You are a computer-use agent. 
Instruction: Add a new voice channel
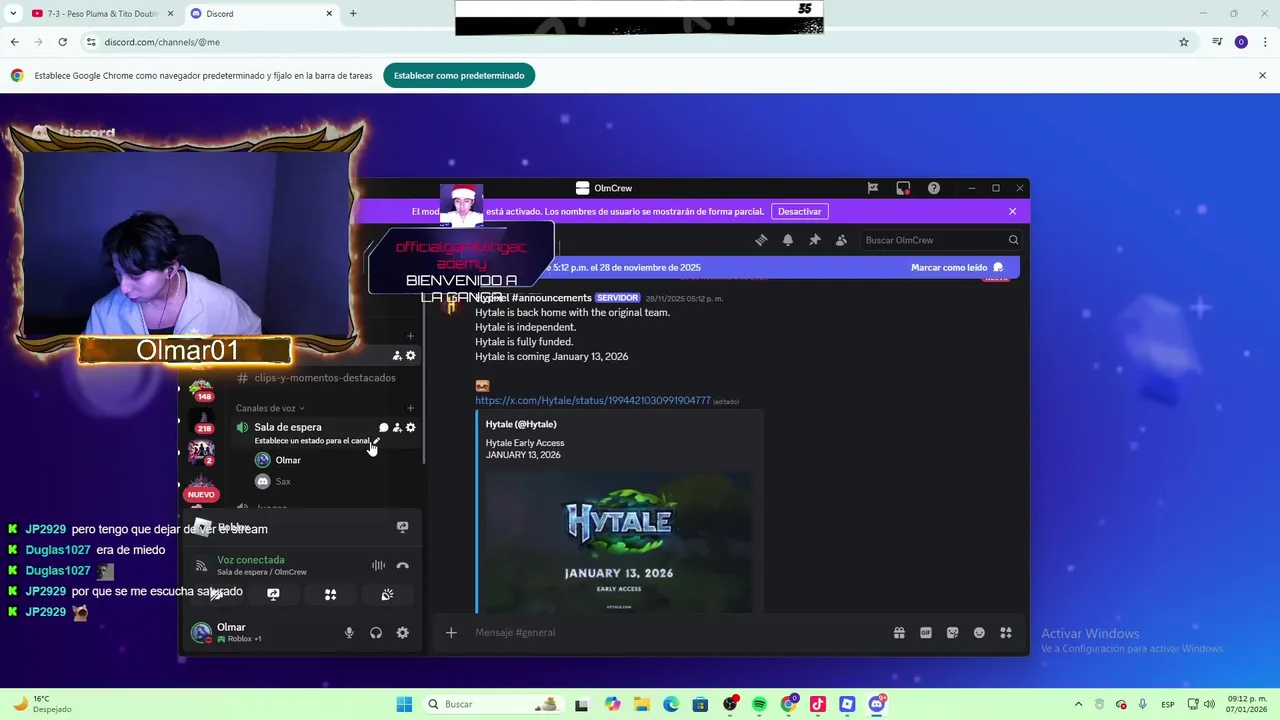(410, 408)
